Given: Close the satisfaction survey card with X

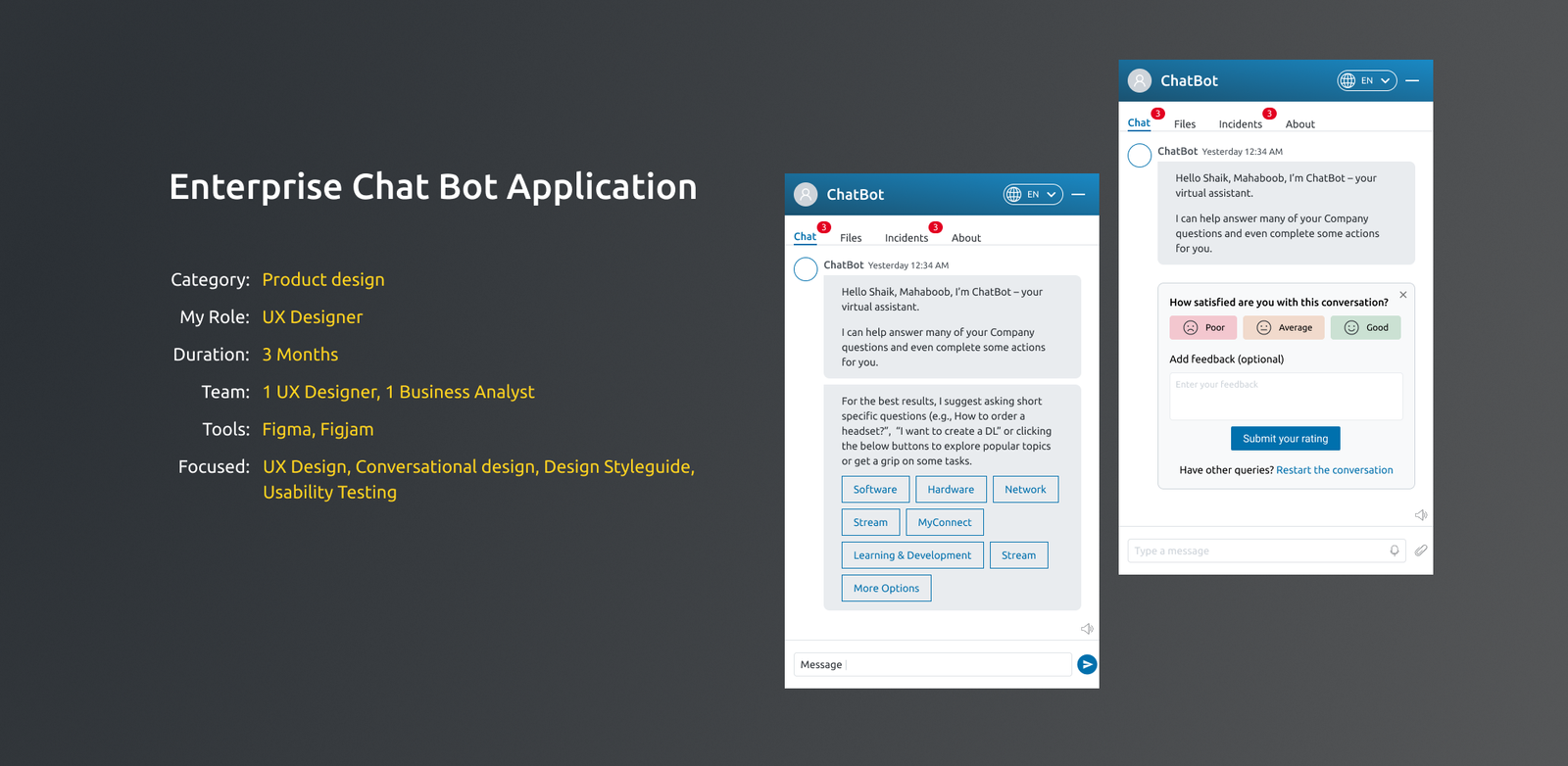Looking at the screenshot, I should tap(1403, 295).
